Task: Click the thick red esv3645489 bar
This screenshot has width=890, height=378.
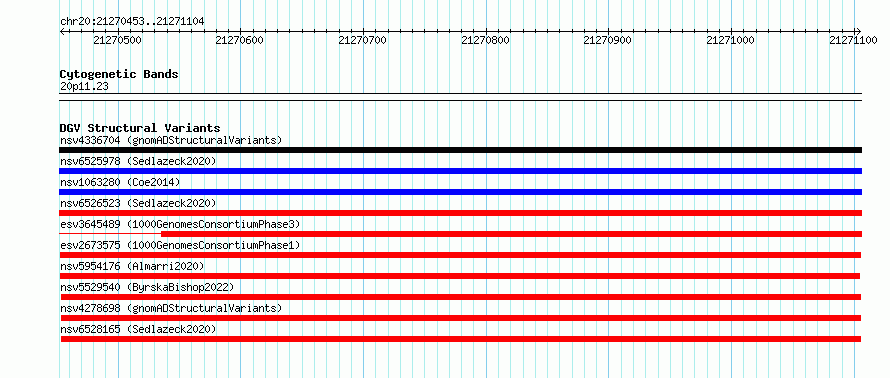Action: [x=511, y=234]
